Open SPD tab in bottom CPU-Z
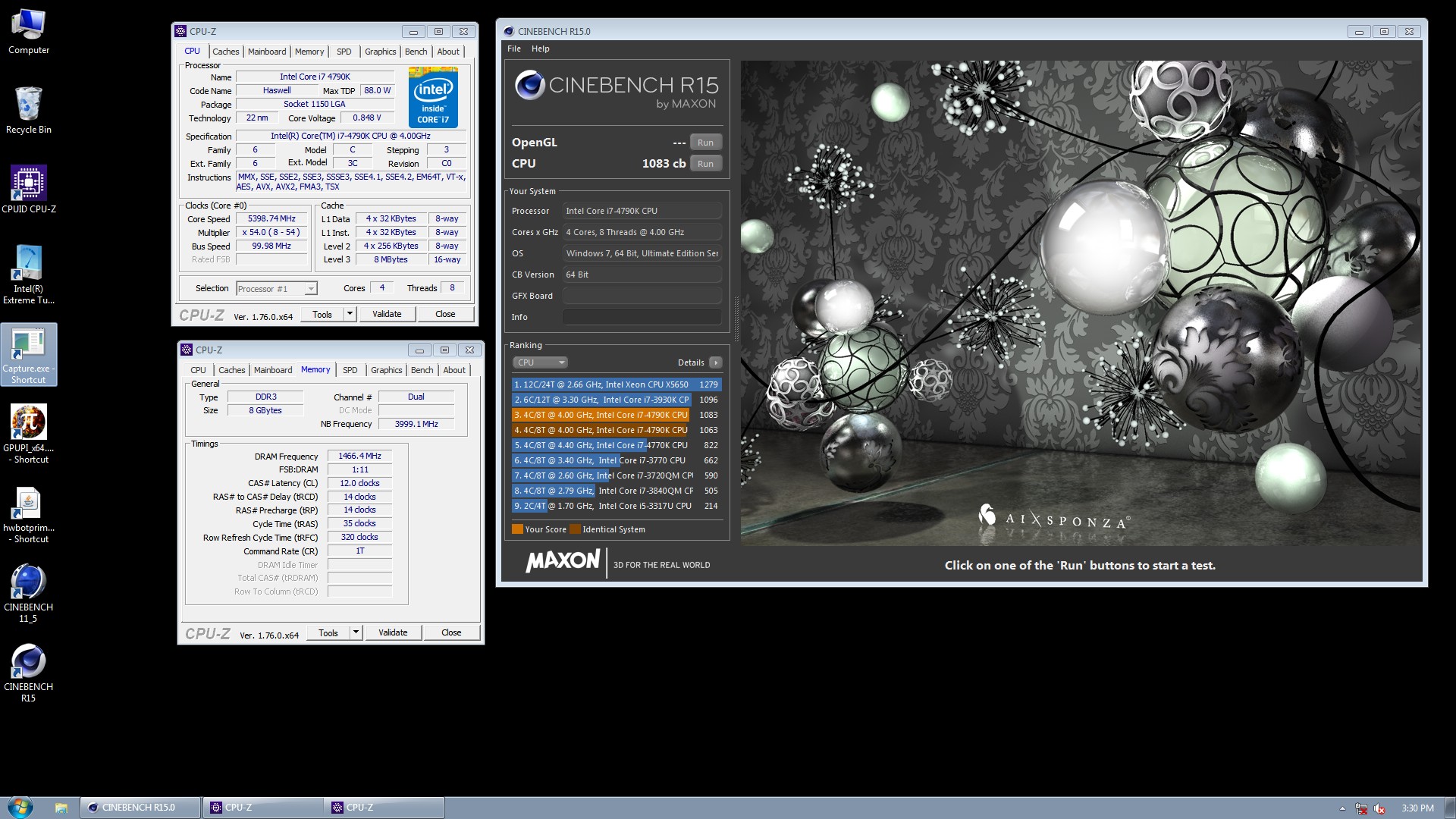The width and height of the screenshot is (1456, 819). pyautogui.click(x=350, y=370)
